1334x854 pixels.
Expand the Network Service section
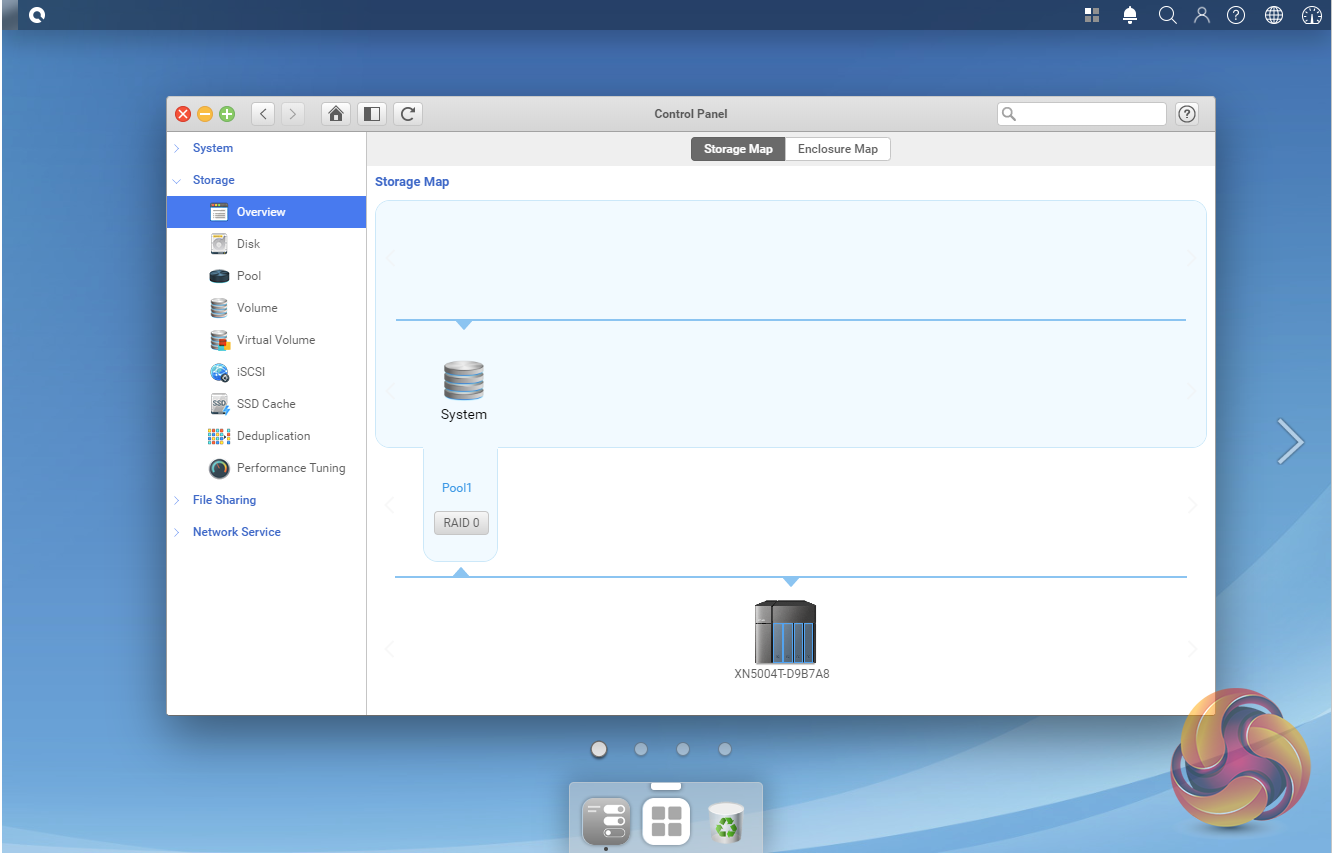[x=236, y=532]
